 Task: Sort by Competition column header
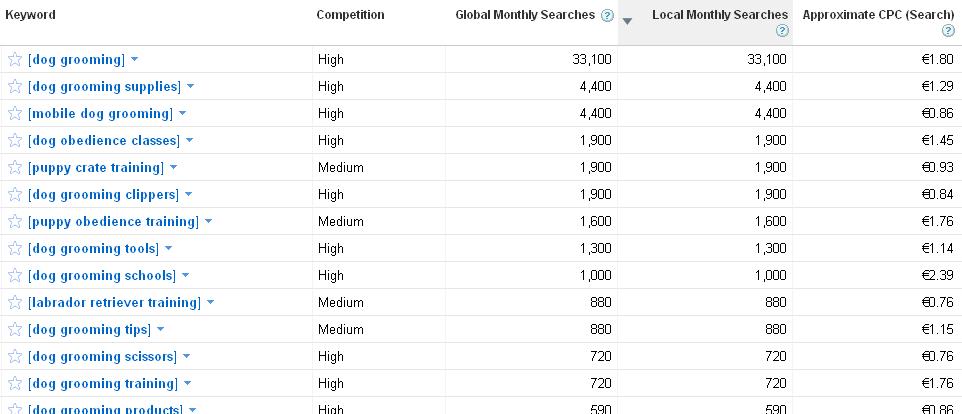350,15
